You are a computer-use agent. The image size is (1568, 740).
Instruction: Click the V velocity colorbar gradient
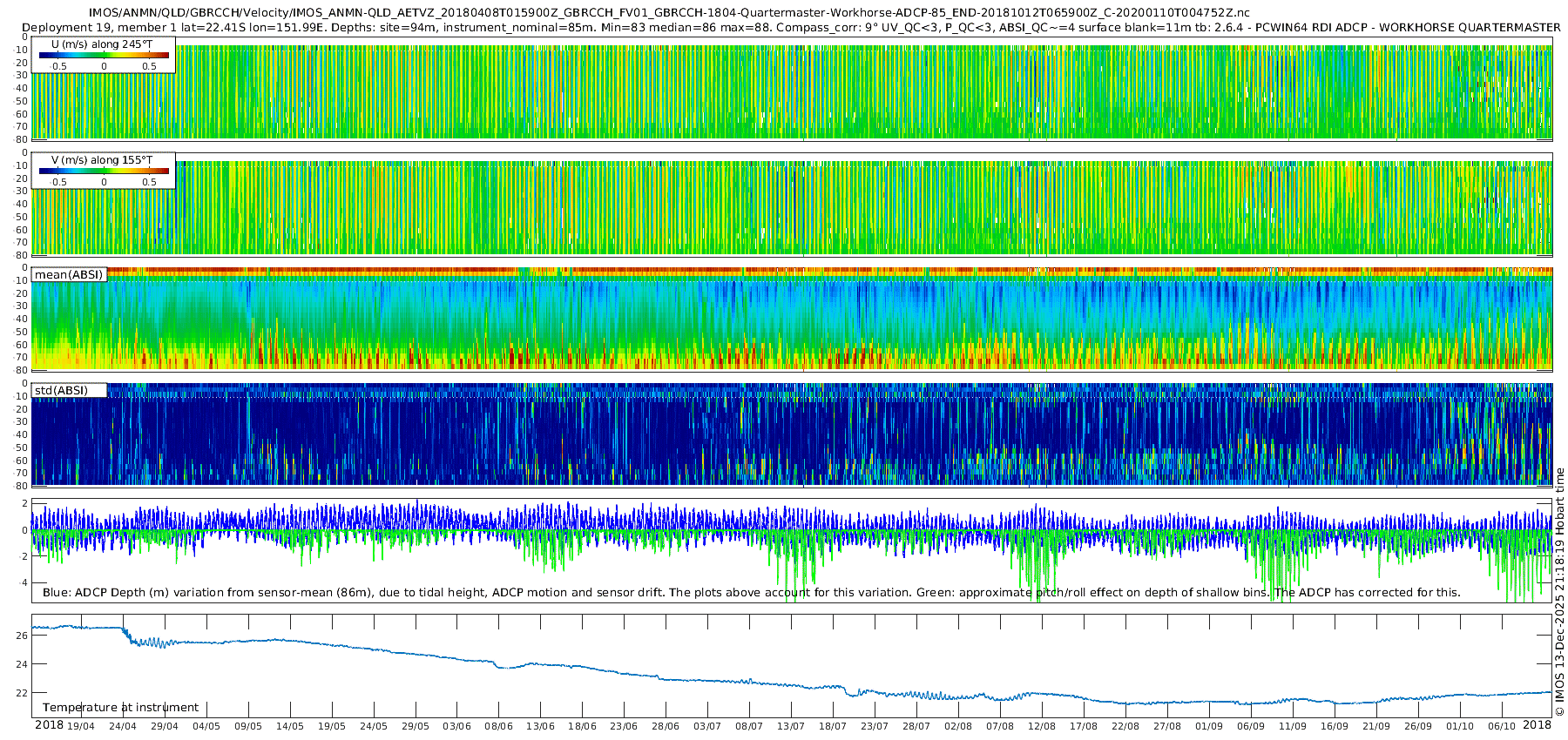tap(104, 171)
